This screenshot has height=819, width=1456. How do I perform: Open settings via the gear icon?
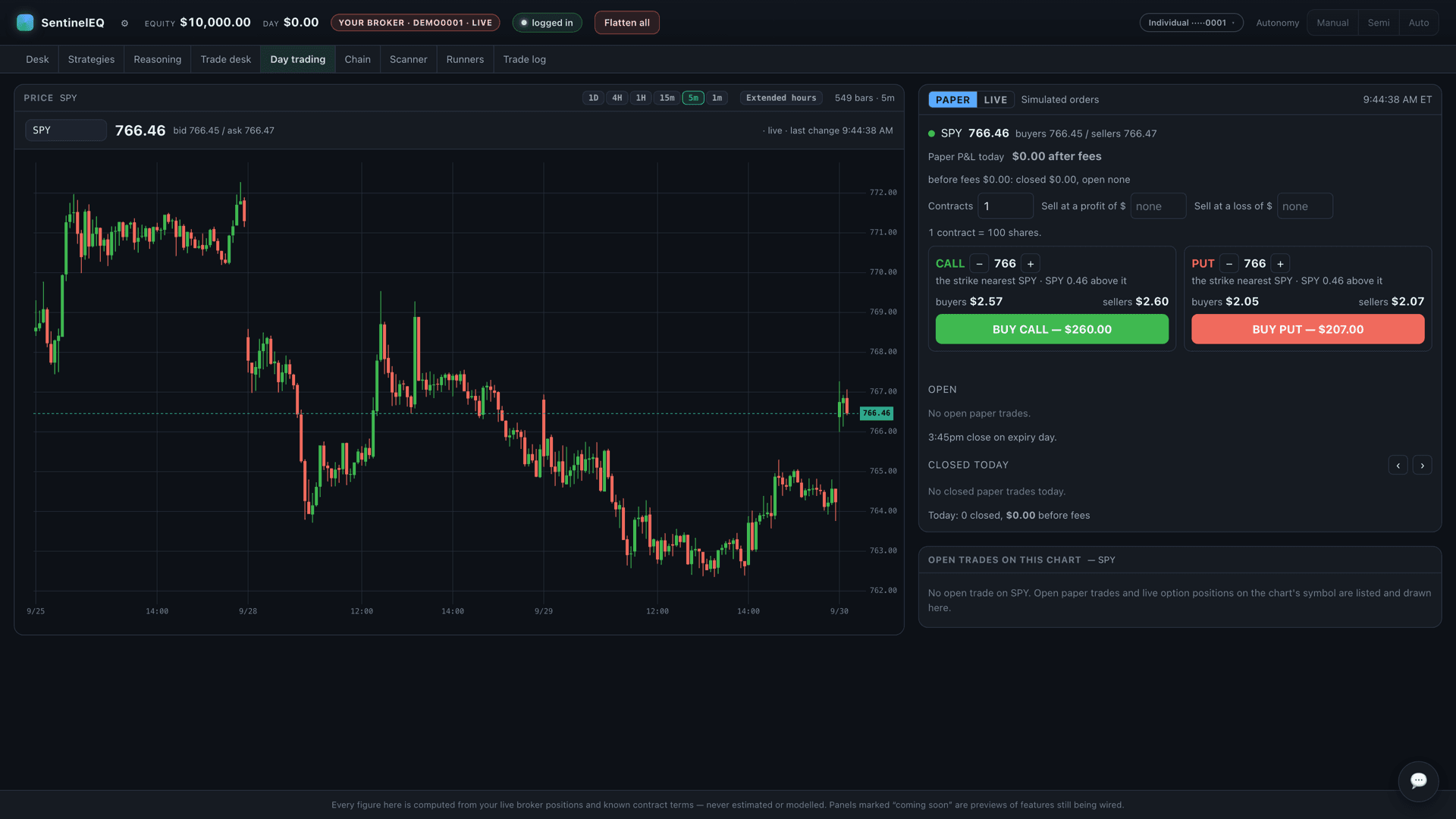coord(124,24)
